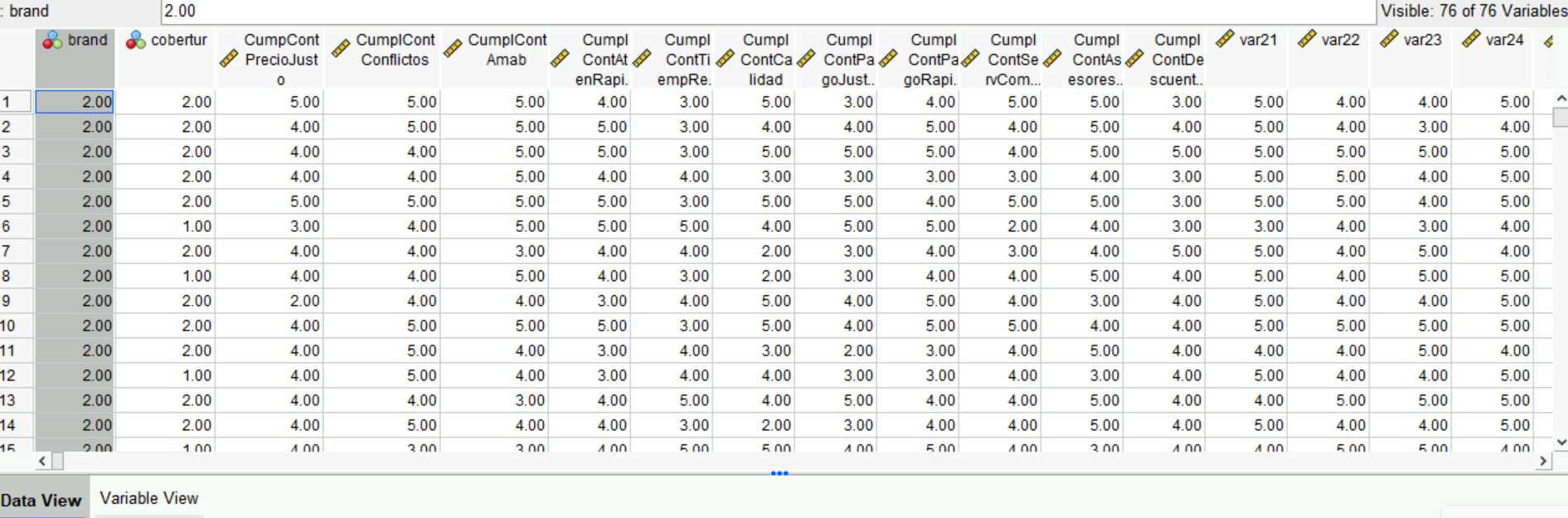Click the scale ruler icon of CumplContServCom column
This screenshot has width=1568, height=518.
[970, 59]
